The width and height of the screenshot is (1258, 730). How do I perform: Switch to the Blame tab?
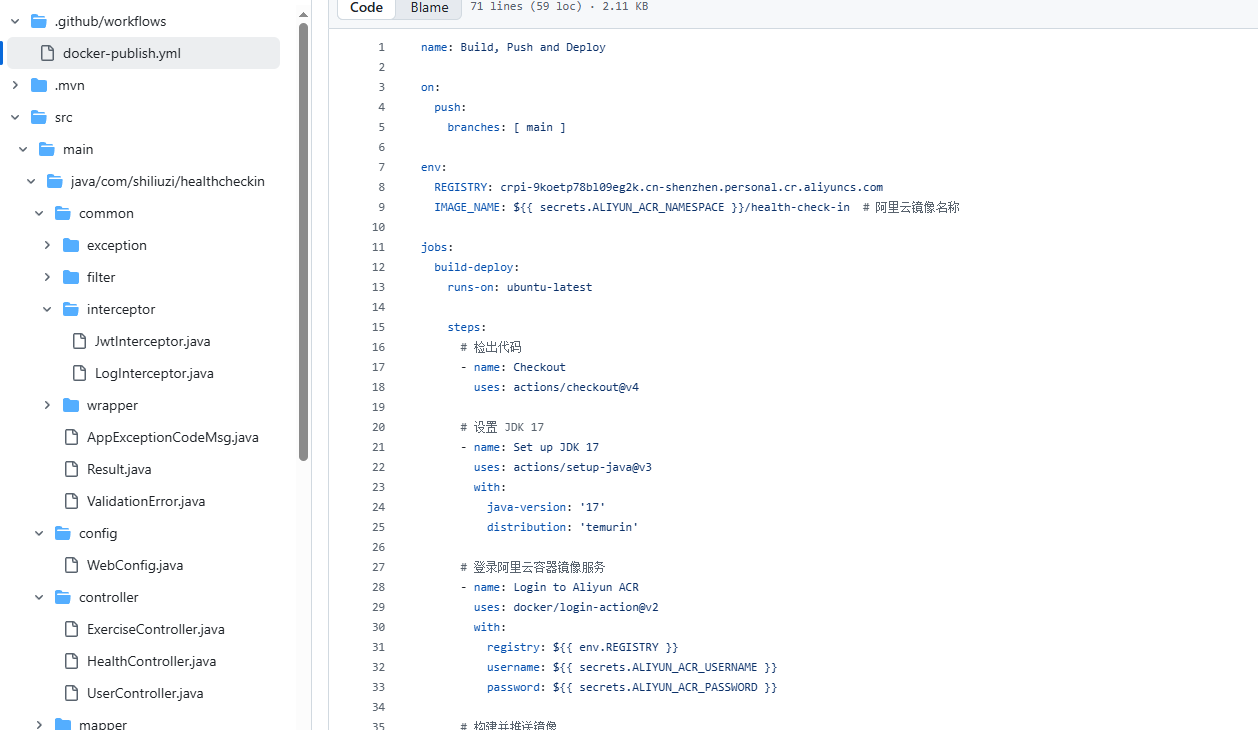point(430,8)
